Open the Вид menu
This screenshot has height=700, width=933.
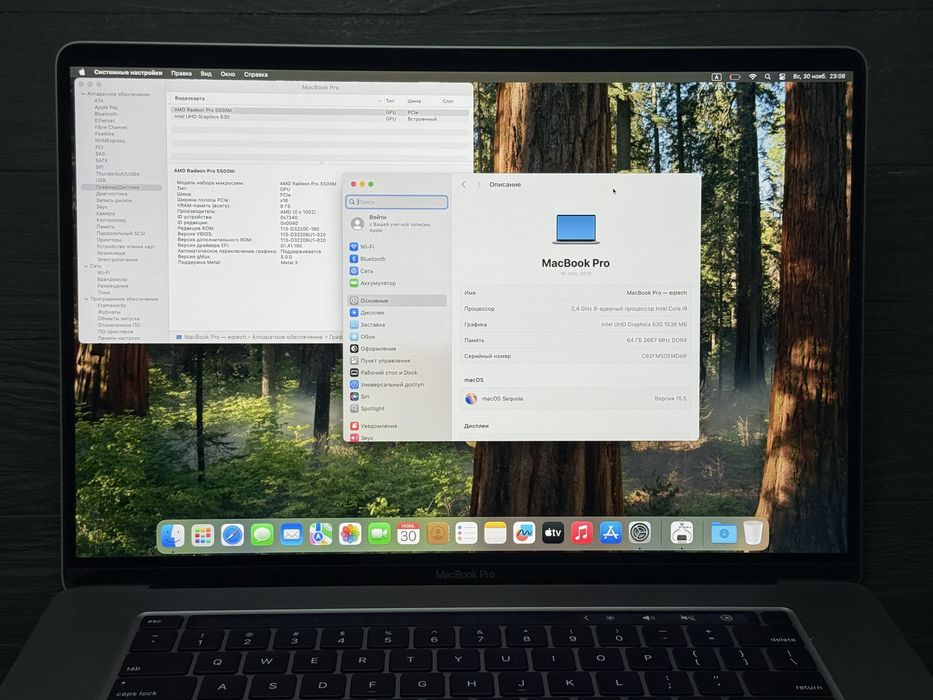pyautogui.click(x=206, y=74)
